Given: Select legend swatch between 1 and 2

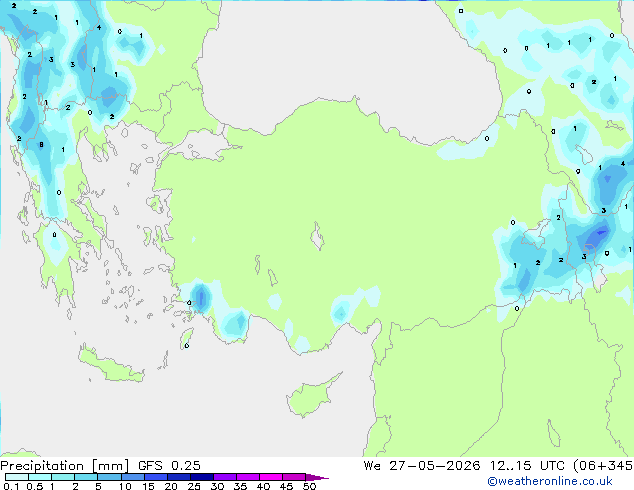Looking at the screenshot, I should (63, 477).
